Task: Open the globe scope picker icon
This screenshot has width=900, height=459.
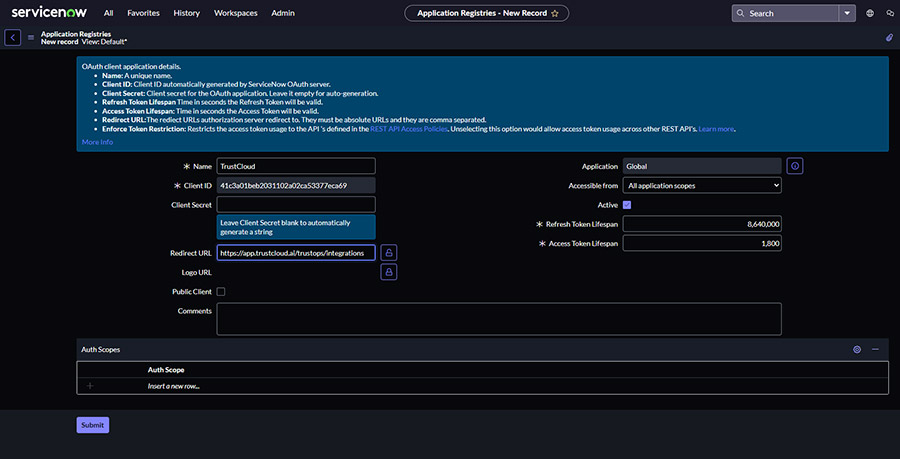Action: [870, 13]
